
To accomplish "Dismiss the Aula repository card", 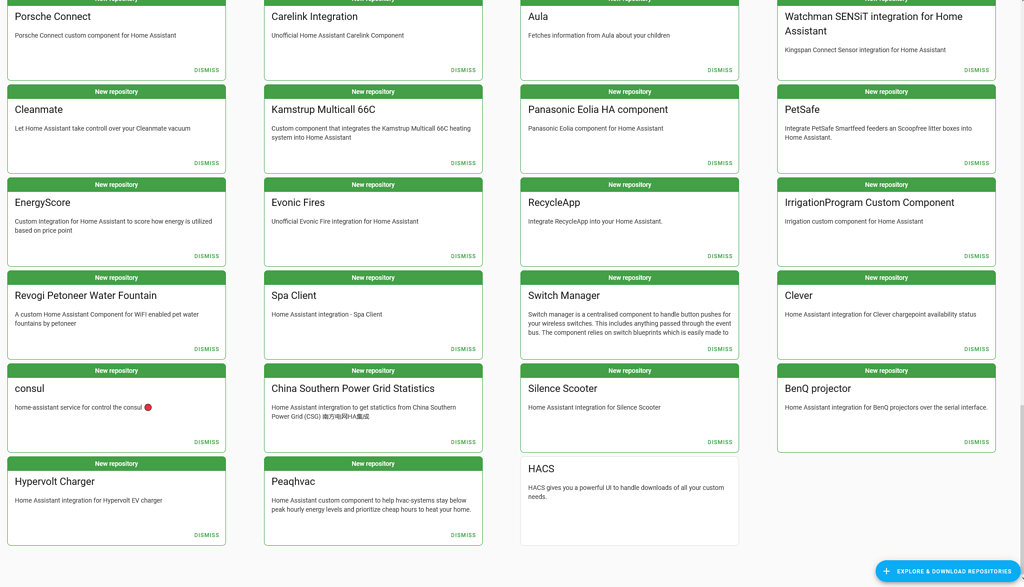I will tap(720, 70).
